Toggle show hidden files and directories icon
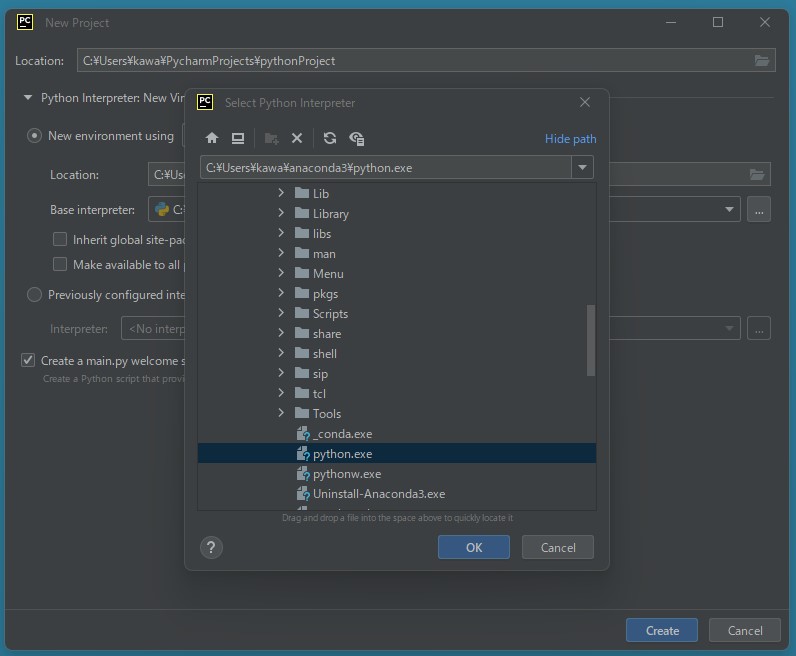Screen dimensions: 796x656 pos(356,138)
